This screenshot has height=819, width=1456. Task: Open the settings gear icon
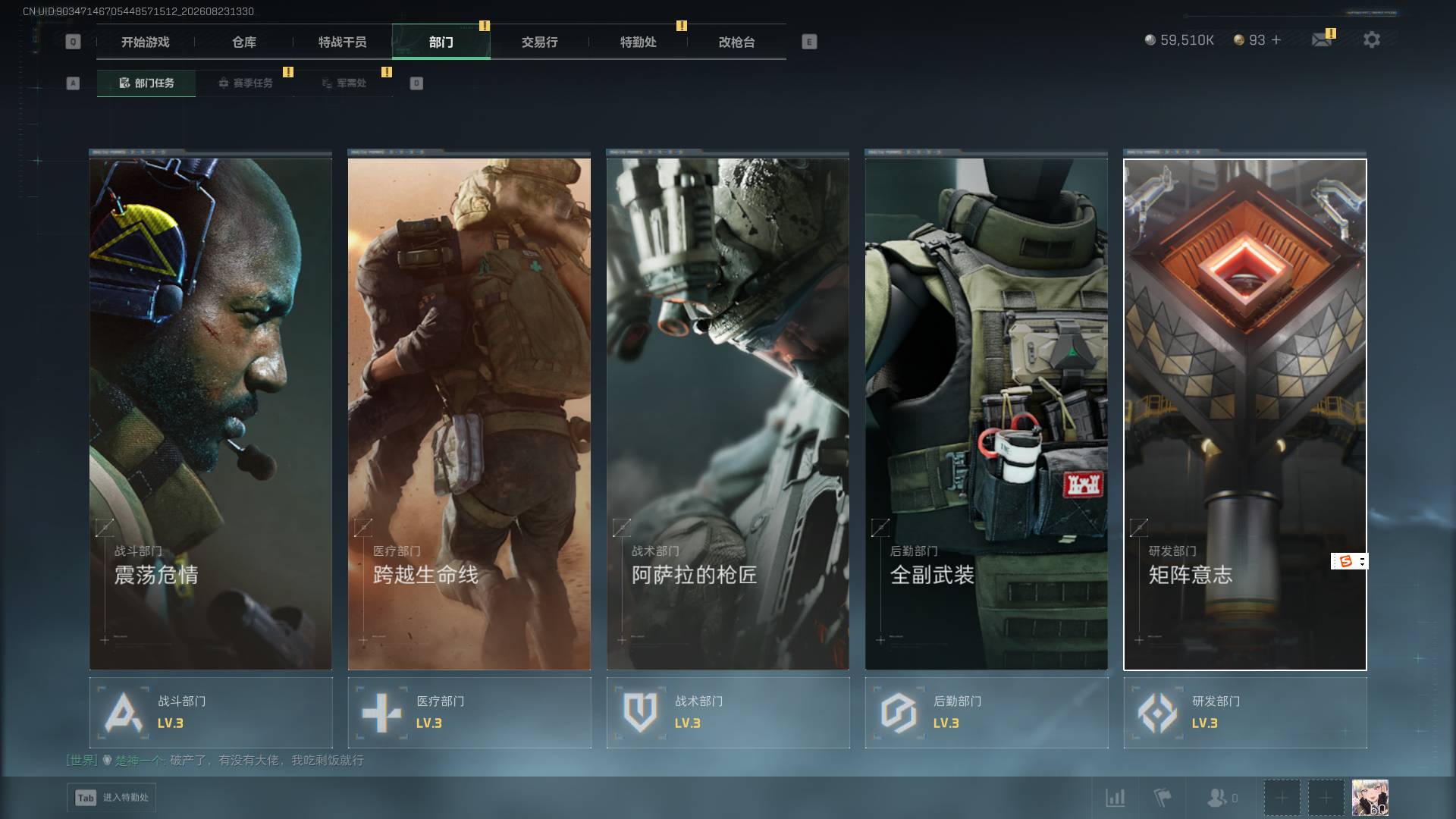click(x=1372, y=39)
